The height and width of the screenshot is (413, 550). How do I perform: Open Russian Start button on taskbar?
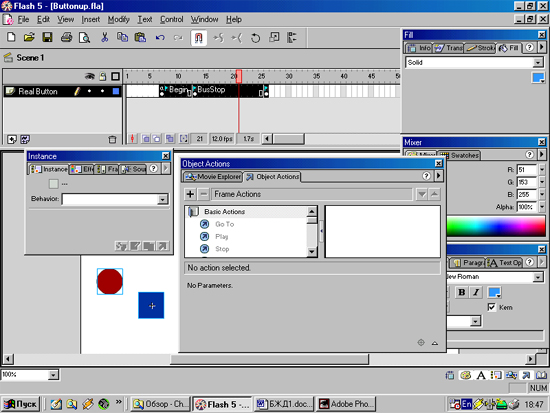(21, 404)
